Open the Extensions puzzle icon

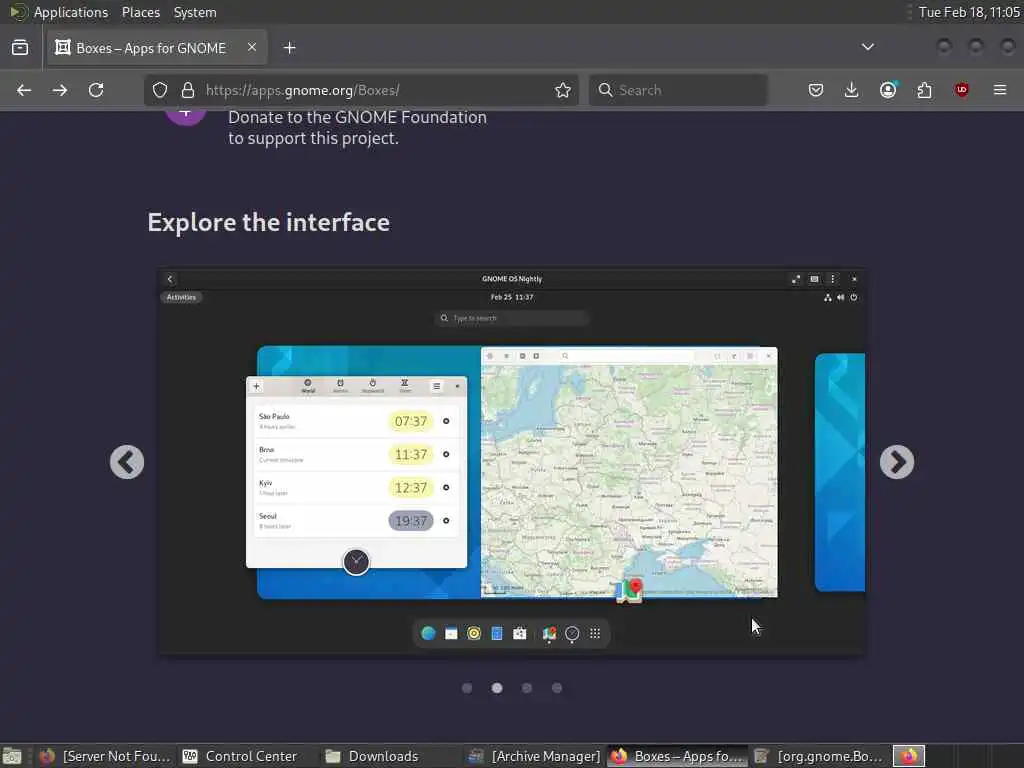point(925,90)
